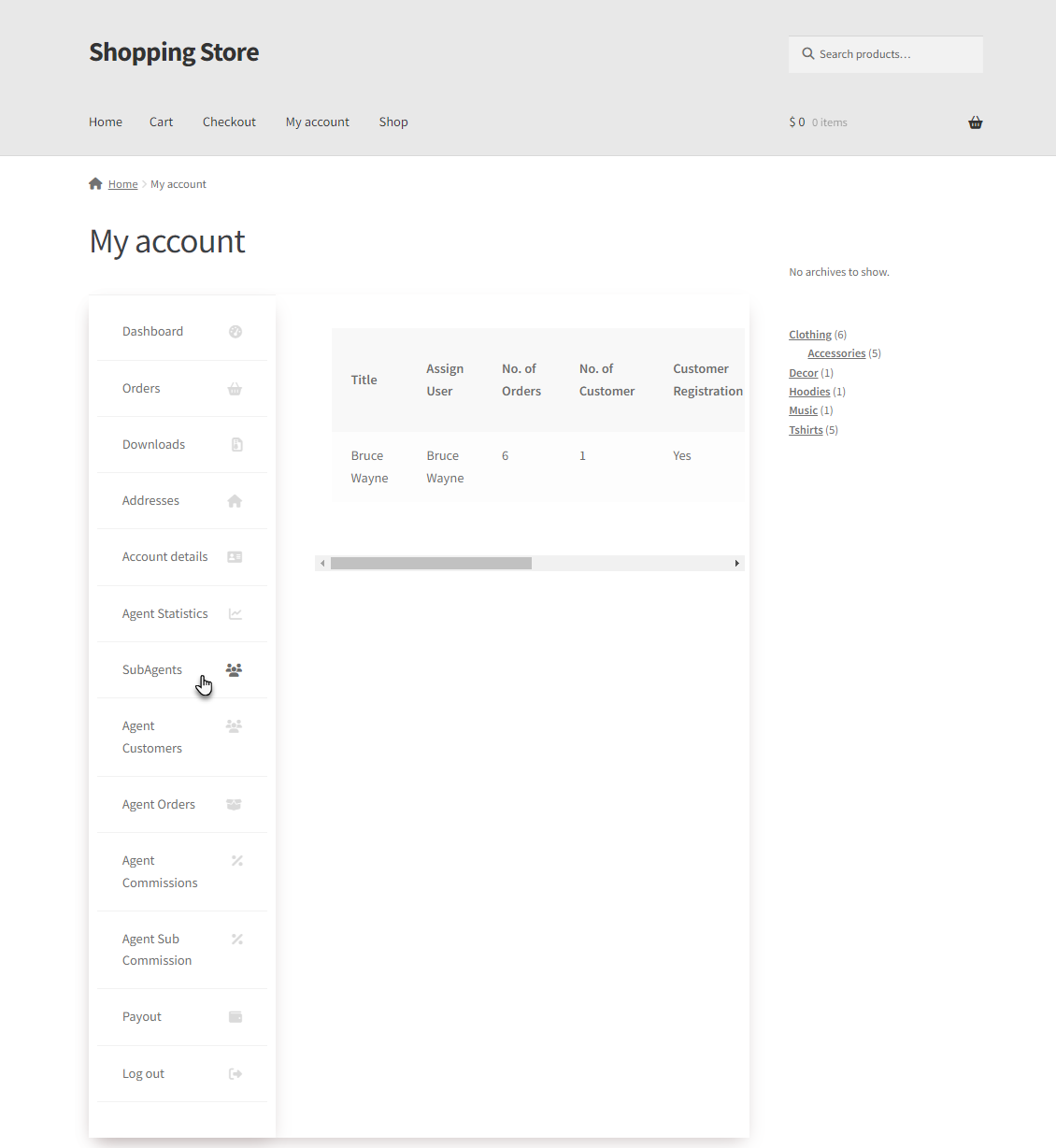
Task: Open the My account menu item
Action: click(318, 122)
